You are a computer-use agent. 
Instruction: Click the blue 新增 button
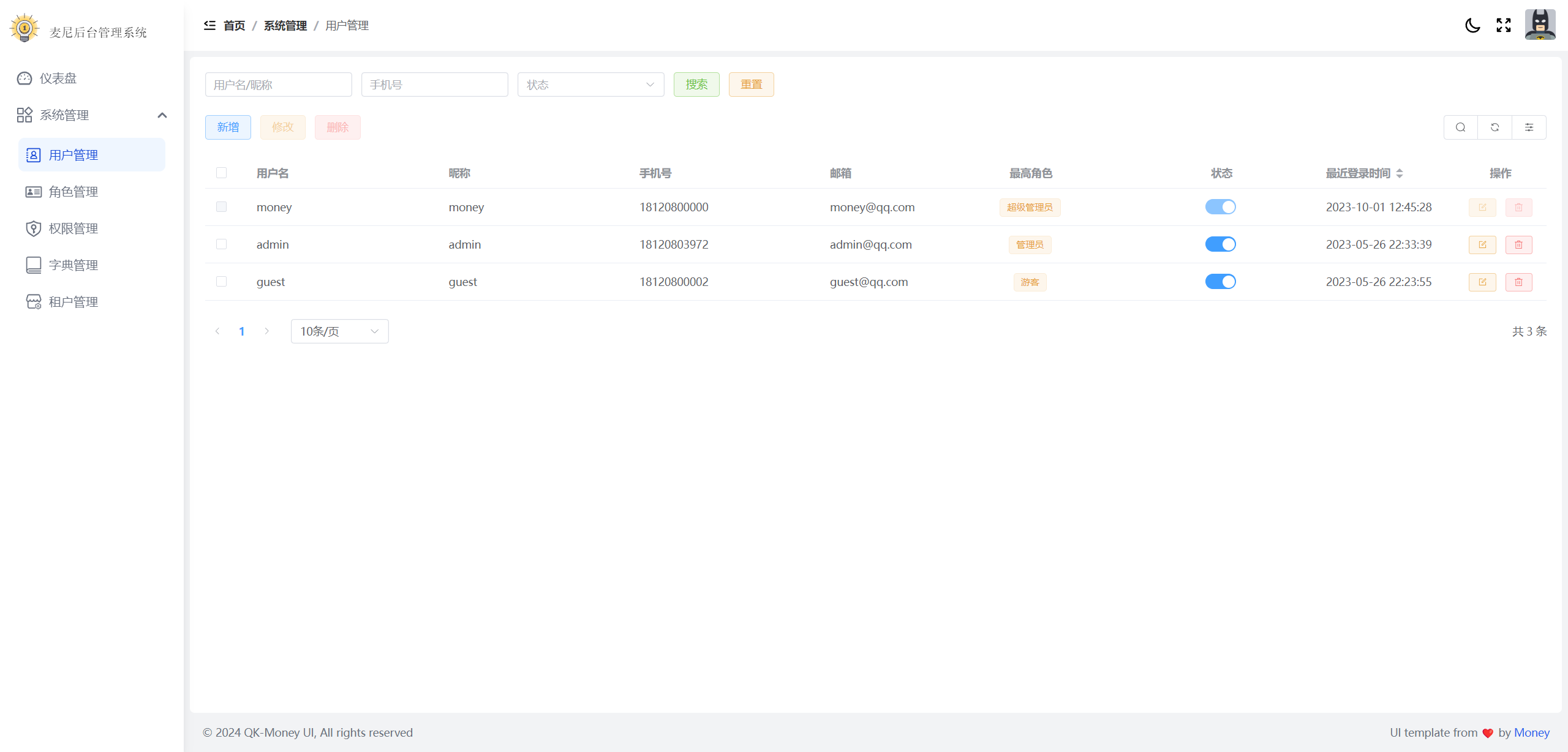[x=228, y=127]
